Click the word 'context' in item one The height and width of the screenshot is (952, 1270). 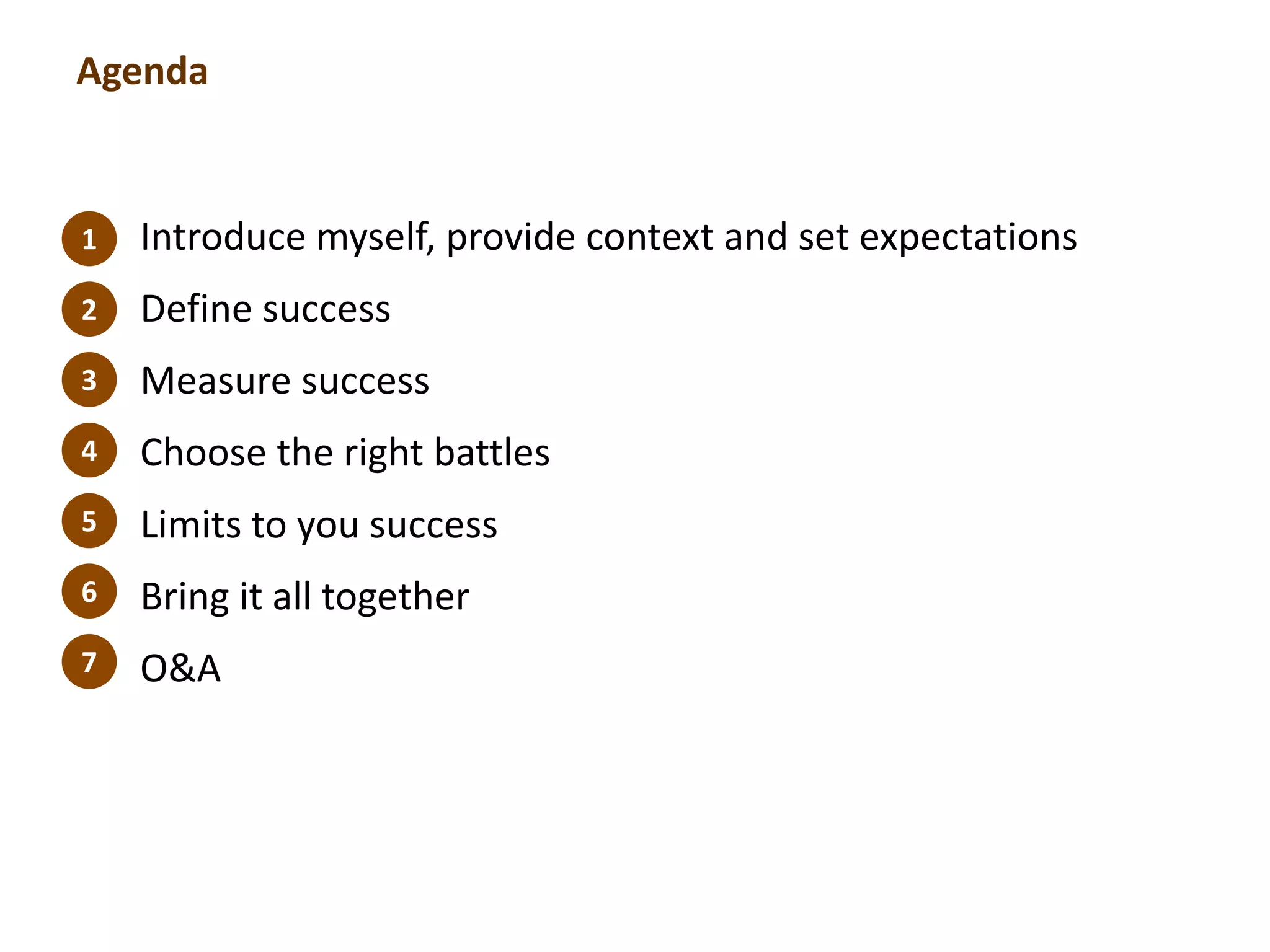(x=649, y=237)
